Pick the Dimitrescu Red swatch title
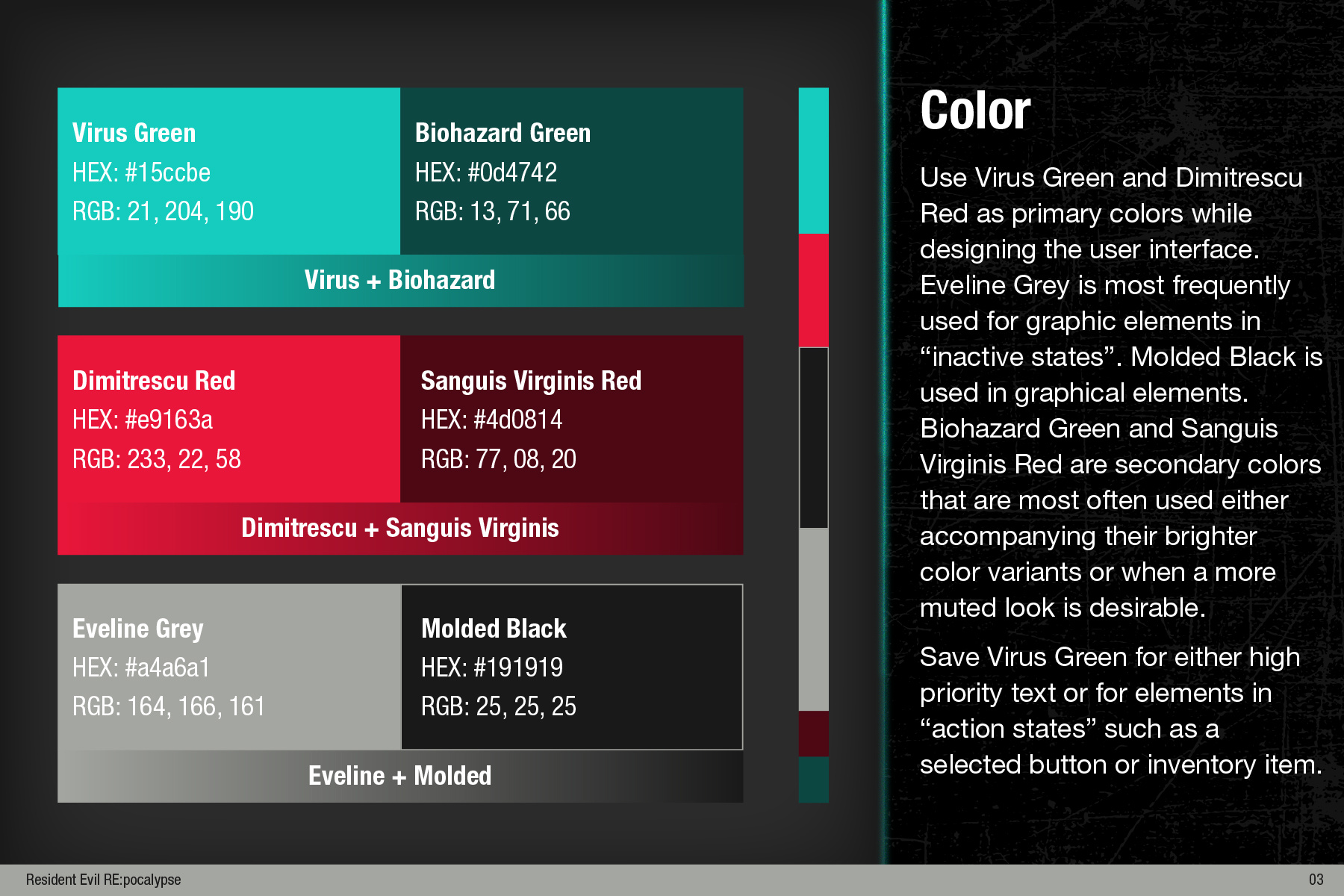Viewport: 1344px width, 896px height. (x=154, y=381)
